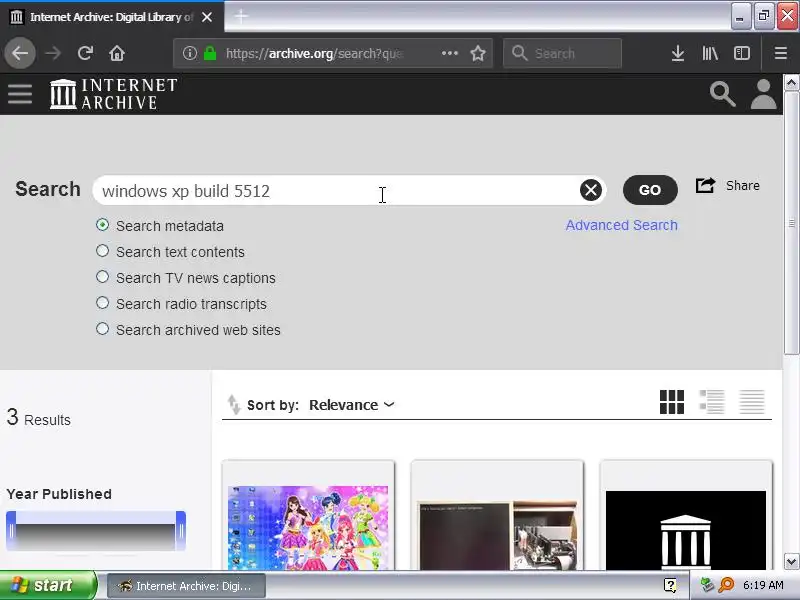Screen dimensions: 800x600
Task: Switch to tile grid view
Action: 672,402
